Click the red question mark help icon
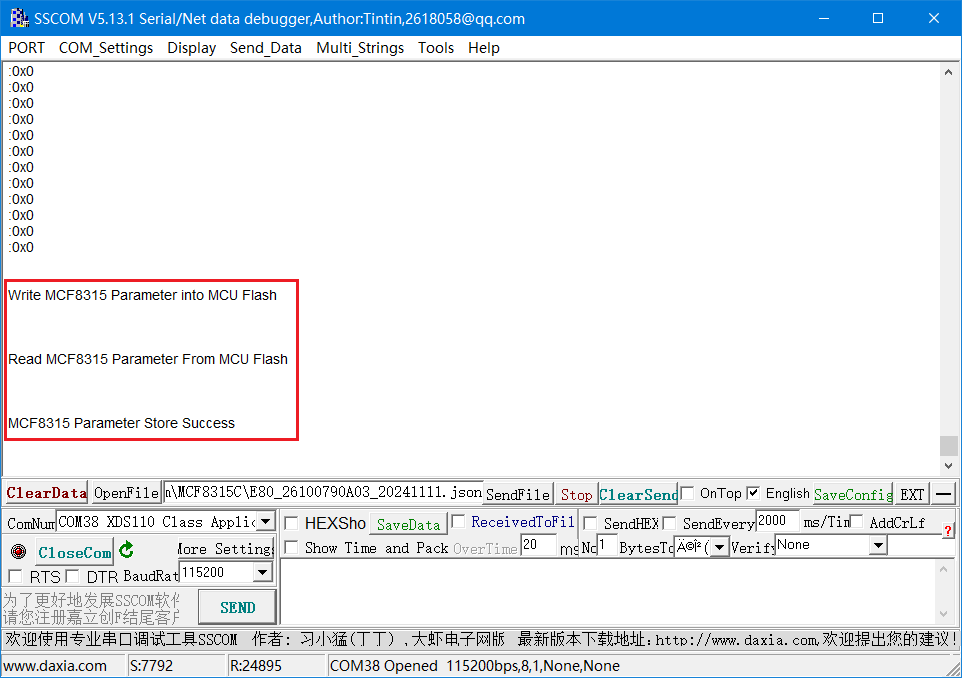962x678 pixels. (948, 530)
